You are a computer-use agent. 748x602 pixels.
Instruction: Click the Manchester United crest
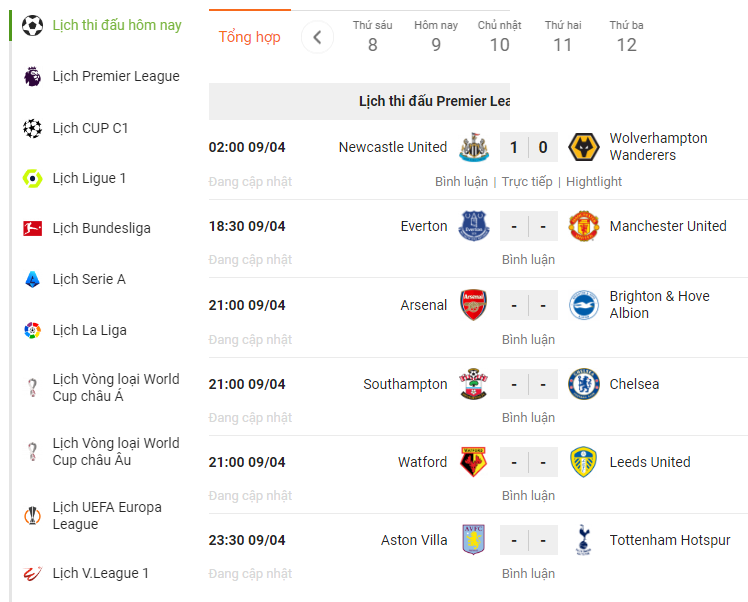pos(583,226)
